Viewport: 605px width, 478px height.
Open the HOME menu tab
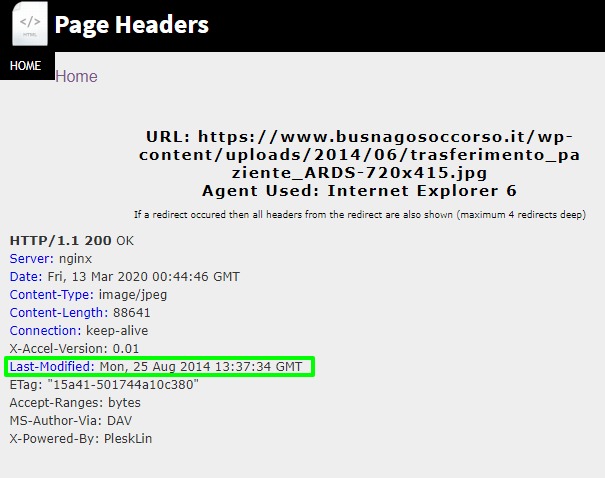point(25,66)
